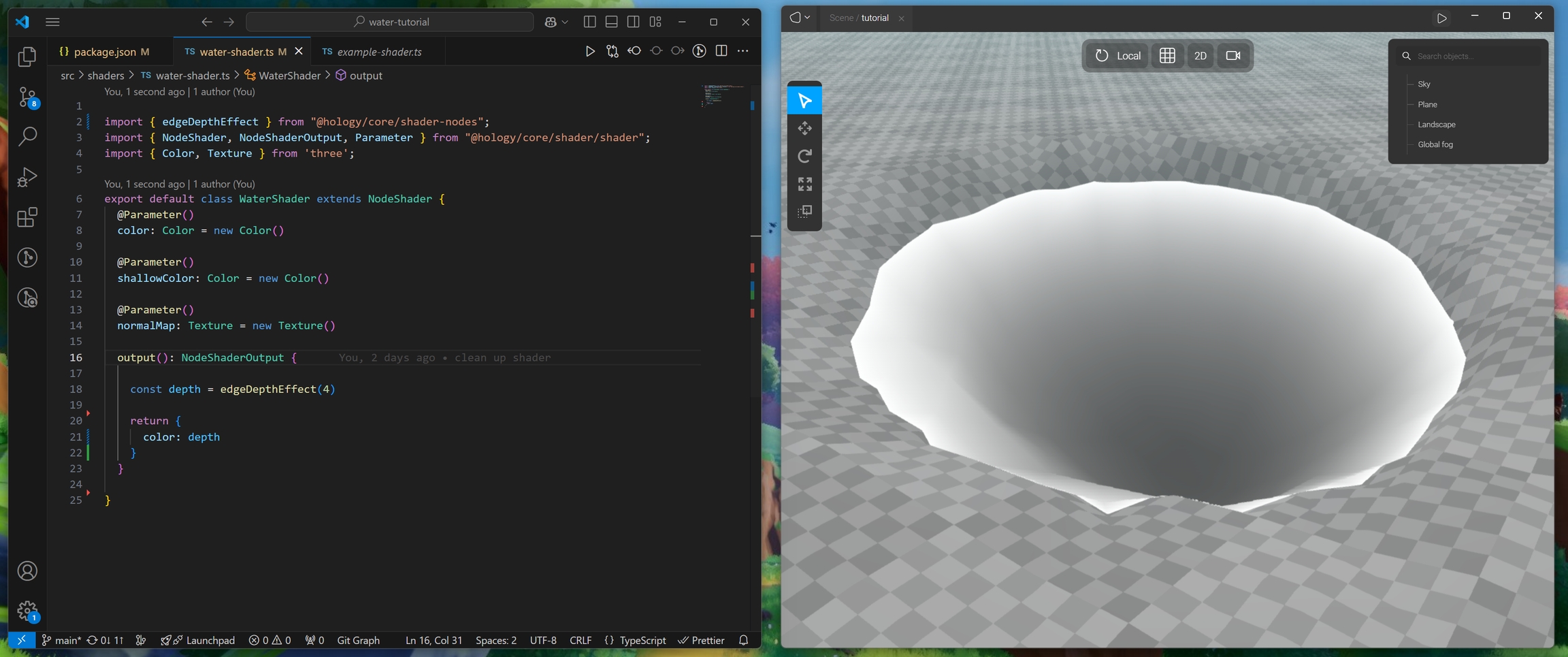Open the Source Control view

(x=27, y=97)
